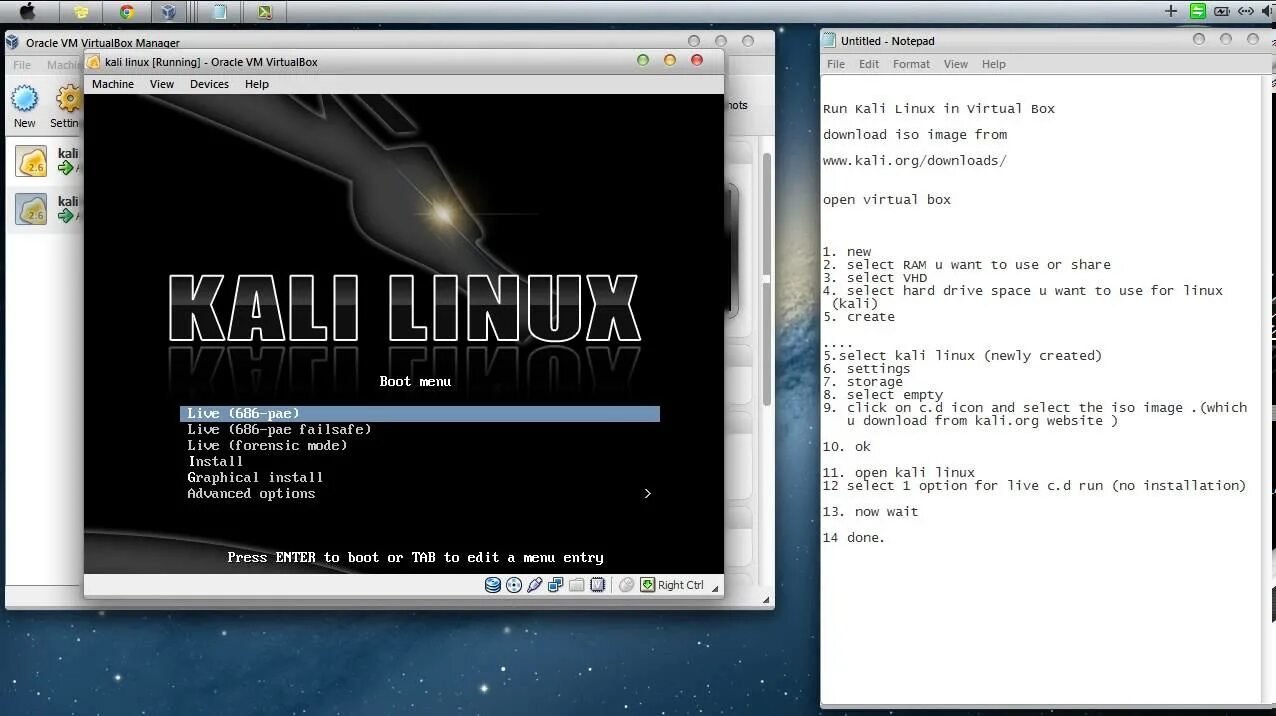Open the Devices menu in the VM window
This screenshot has width=1276, height=716.
(209, 84)
